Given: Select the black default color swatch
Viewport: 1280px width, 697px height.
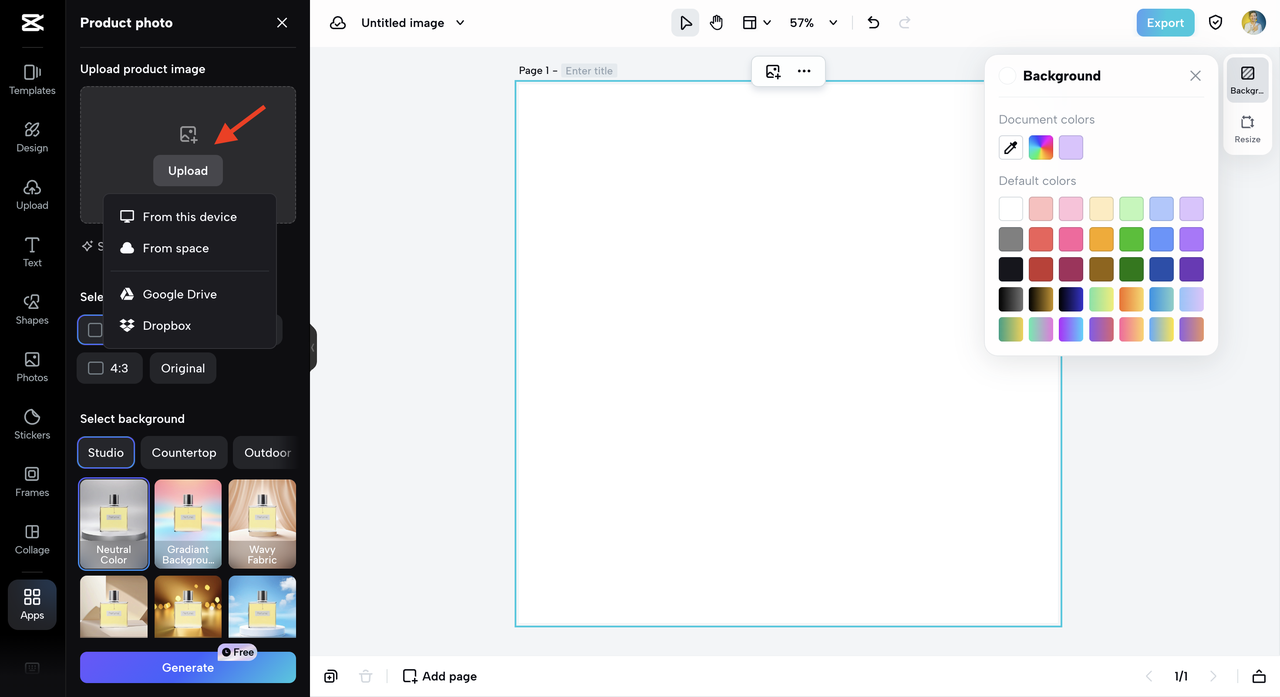Looking at the screenshot, I should 1011,269.
